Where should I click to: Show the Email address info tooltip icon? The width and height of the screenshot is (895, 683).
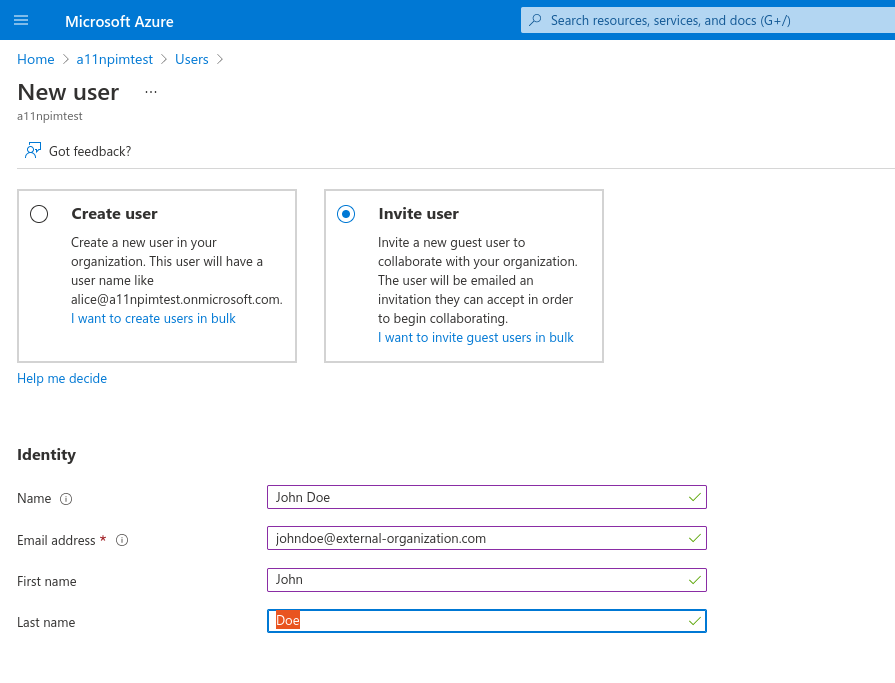122,540
